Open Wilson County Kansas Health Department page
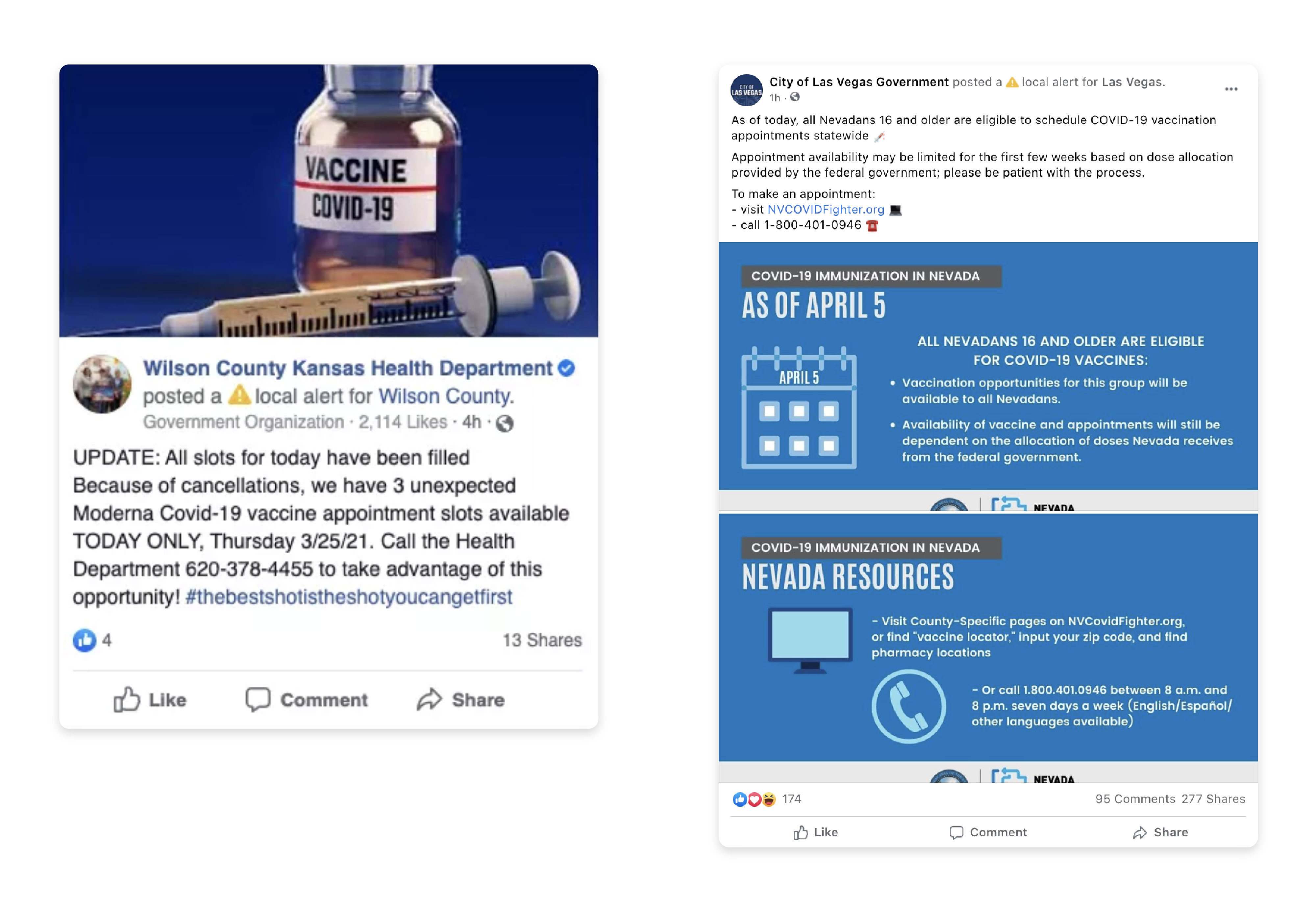 348,368
